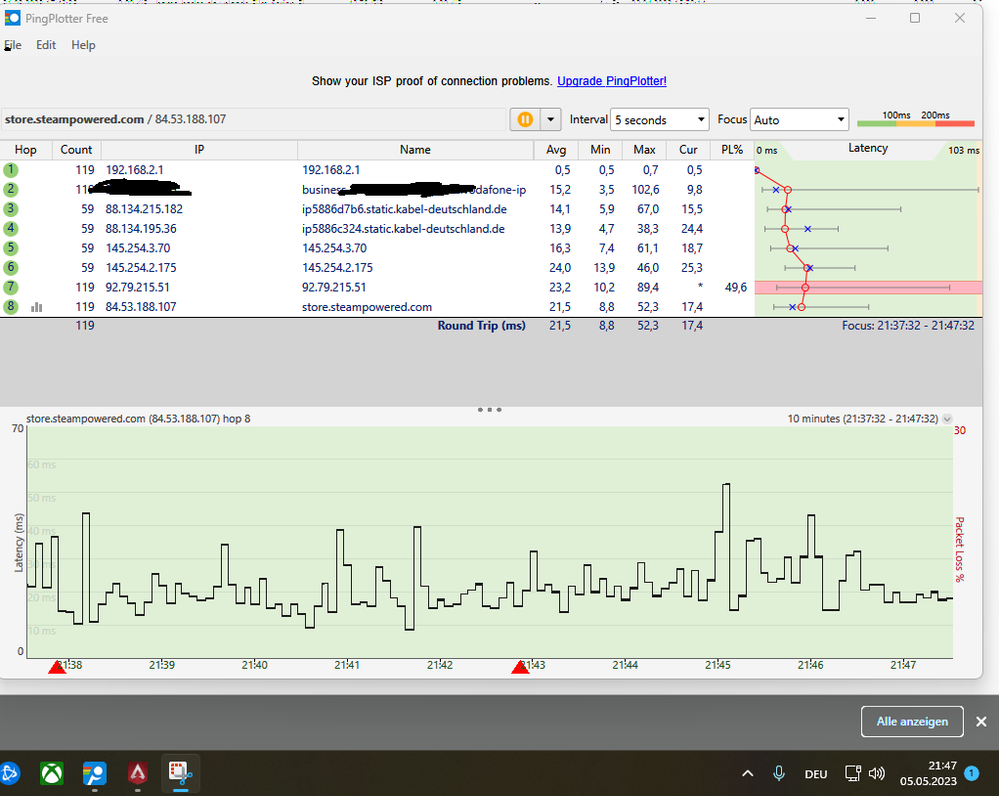Click the Name column header

(415, 150)
